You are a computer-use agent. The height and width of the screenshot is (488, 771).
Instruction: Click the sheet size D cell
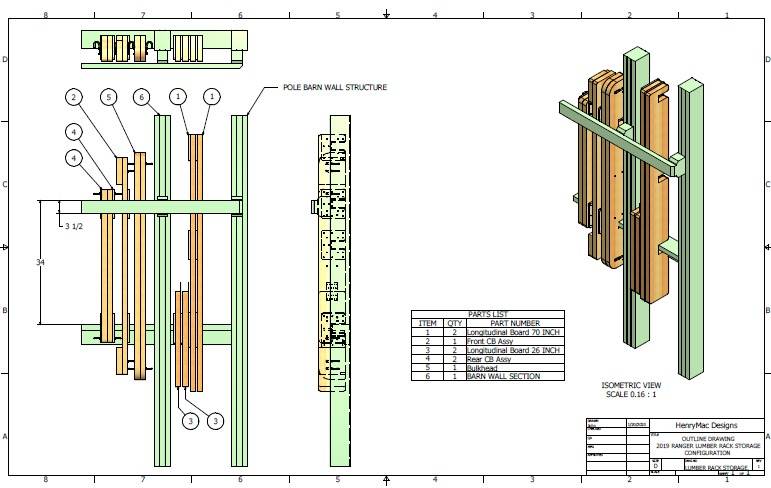[x=655, y=465]
